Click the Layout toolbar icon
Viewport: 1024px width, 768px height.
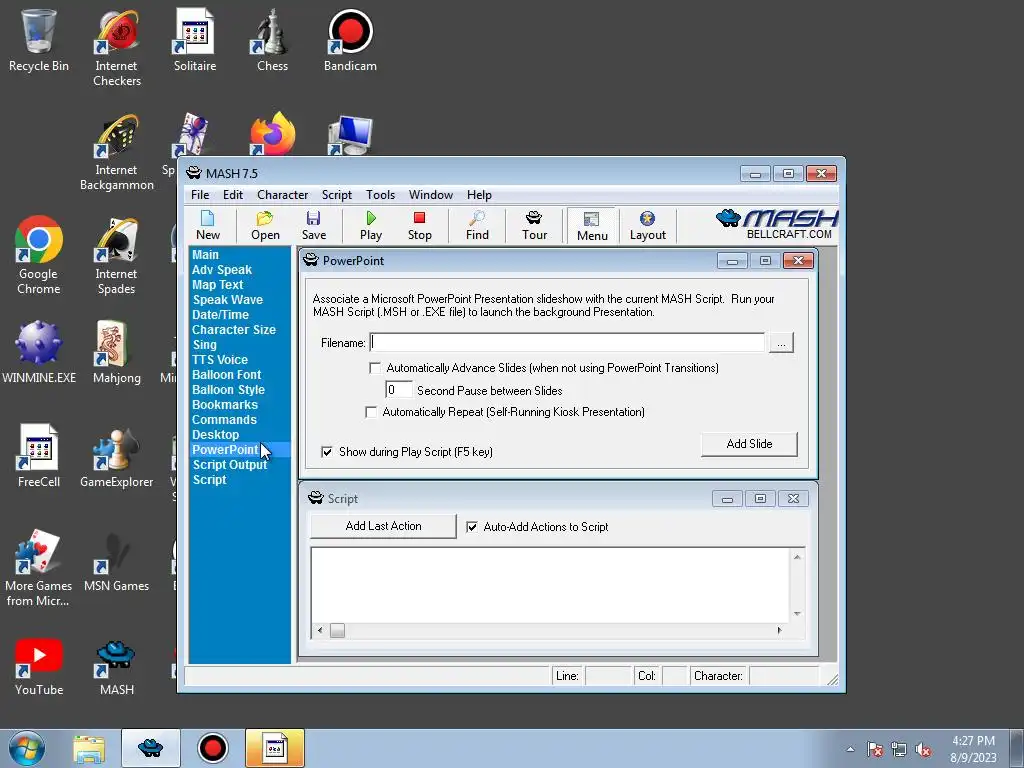pos(647,225)
